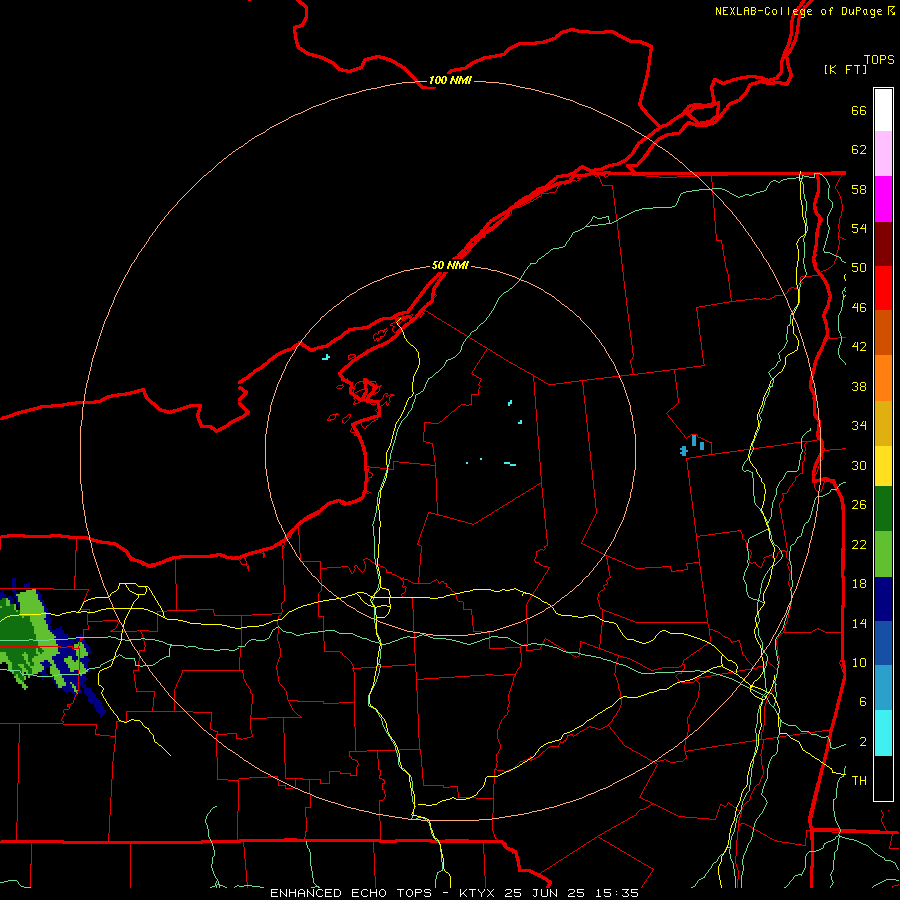Image resolution: width=900 pixels, height=900 pixels.
Task: Click the gold legend swatch
Action: (883, 423)
